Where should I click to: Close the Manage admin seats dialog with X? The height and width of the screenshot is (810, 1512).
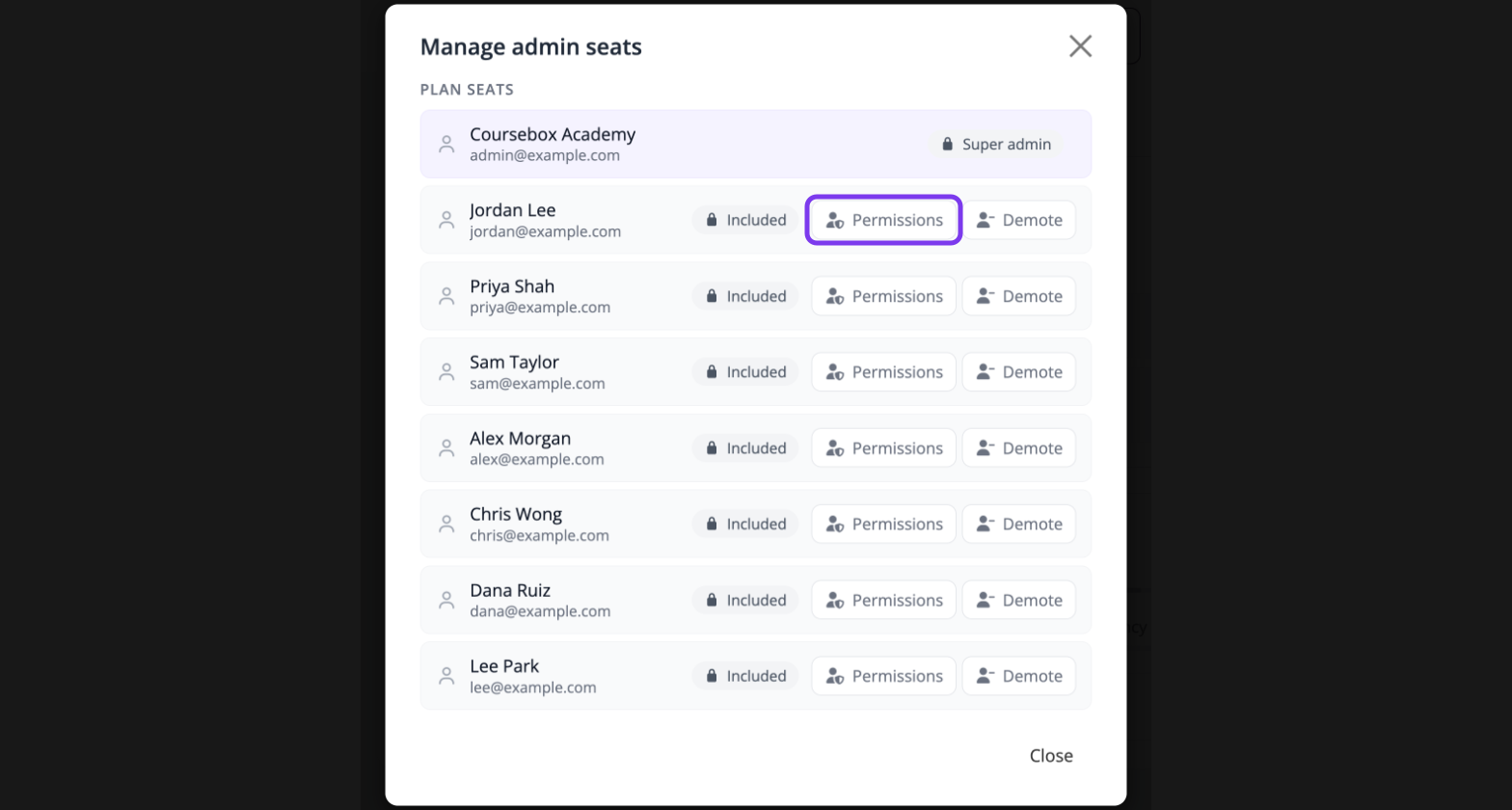click(x=1080, y=46)
